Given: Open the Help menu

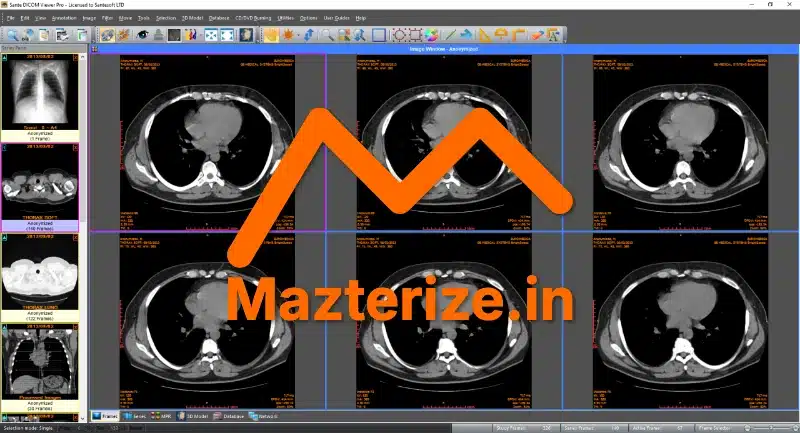Looking at the screenshot, I should pyautogui.click(x=361, y=18).
